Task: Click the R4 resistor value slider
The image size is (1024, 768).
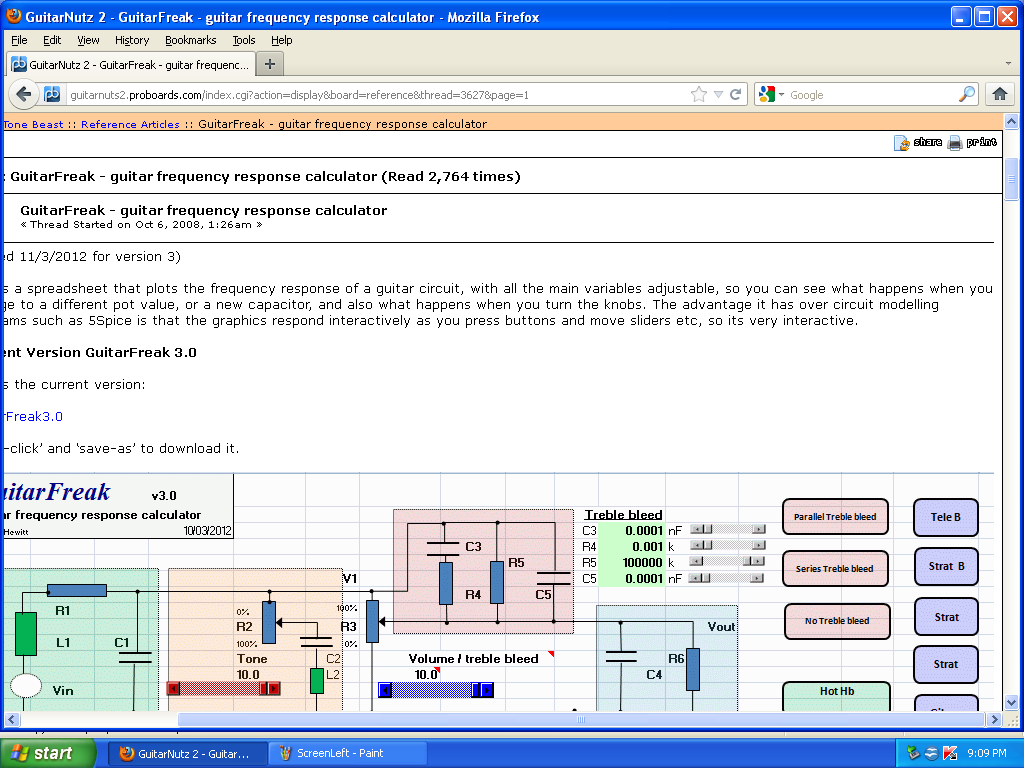Action: pyautogui.click(x=728, y=545)
